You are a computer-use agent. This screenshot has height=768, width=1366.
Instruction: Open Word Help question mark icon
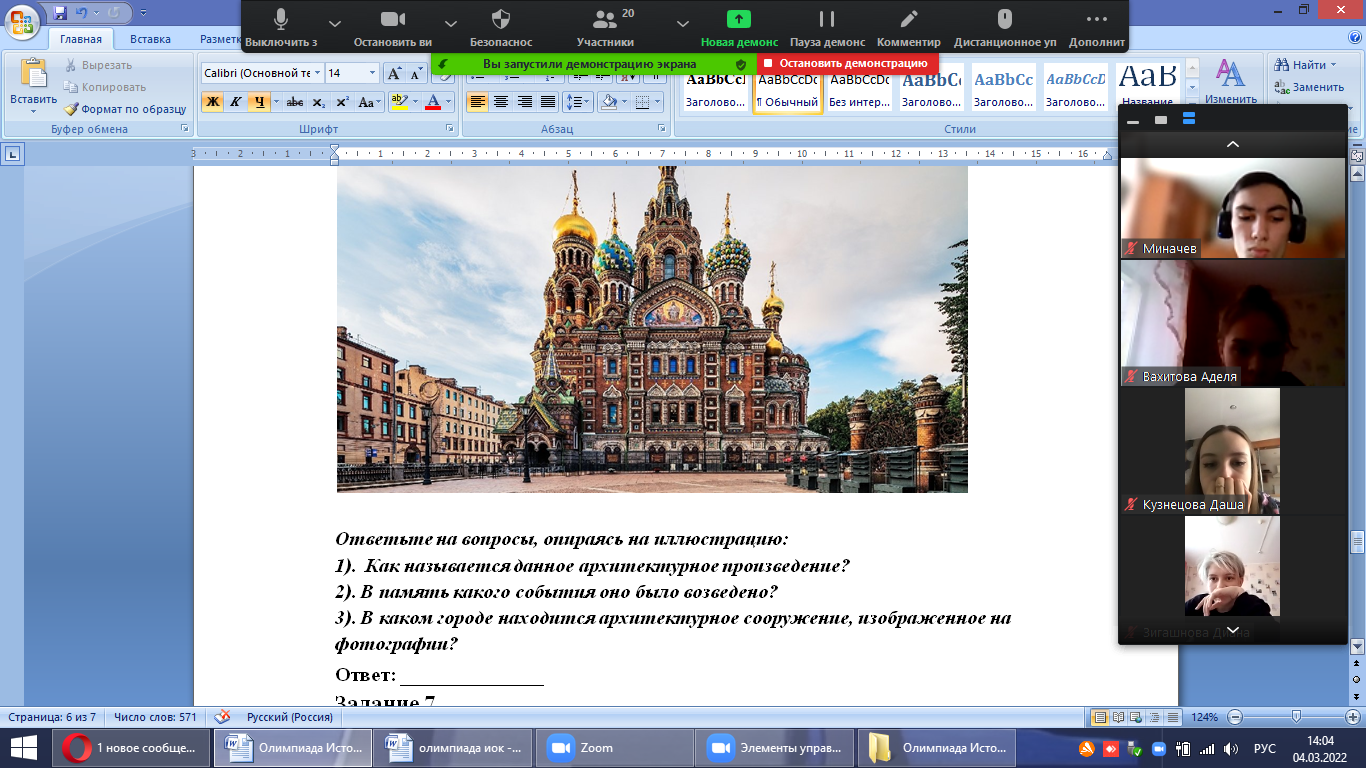[x=1354, y=38]
